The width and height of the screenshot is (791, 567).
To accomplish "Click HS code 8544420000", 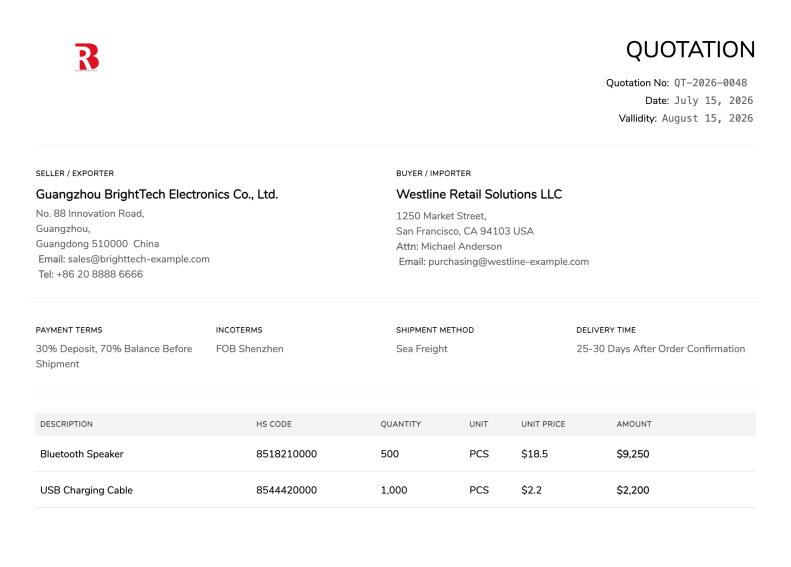I will (x=287, y=490).
